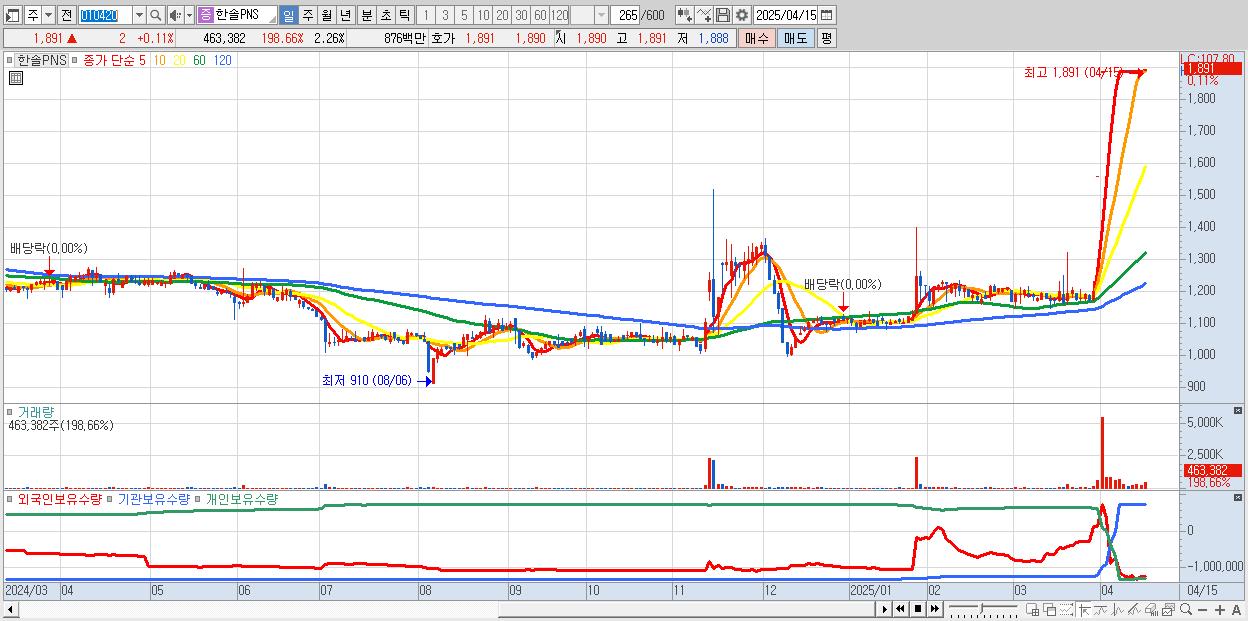This screenshot has width=1248, height=621.
Task: Click the 매도 sell button
Action: (795, 38)
